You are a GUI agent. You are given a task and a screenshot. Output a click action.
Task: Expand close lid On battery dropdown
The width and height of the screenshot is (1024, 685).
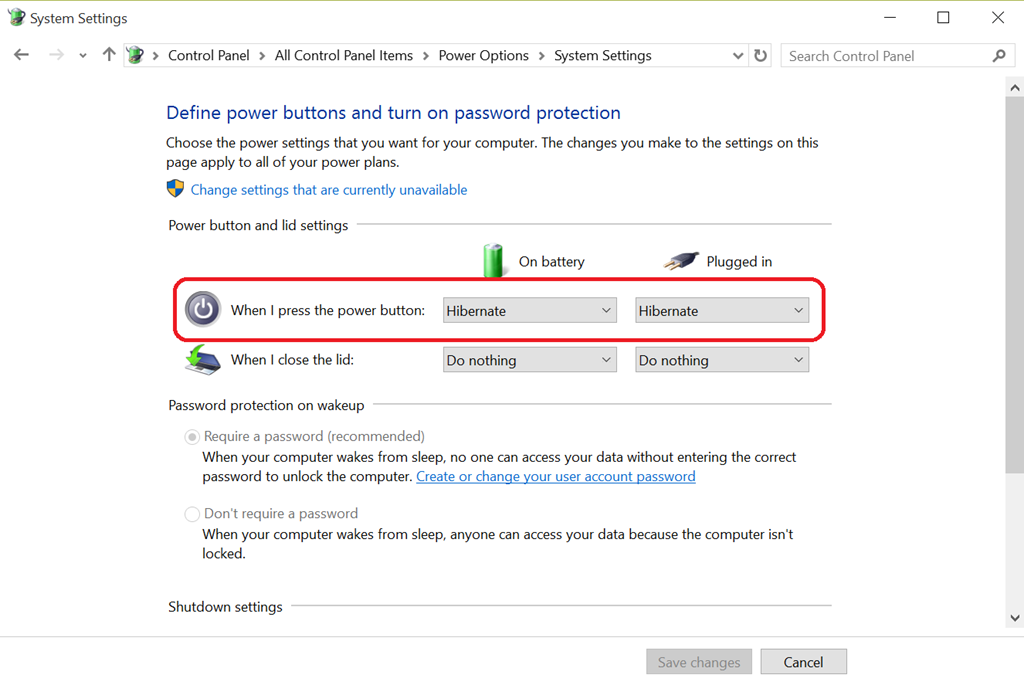click(529, 360)
